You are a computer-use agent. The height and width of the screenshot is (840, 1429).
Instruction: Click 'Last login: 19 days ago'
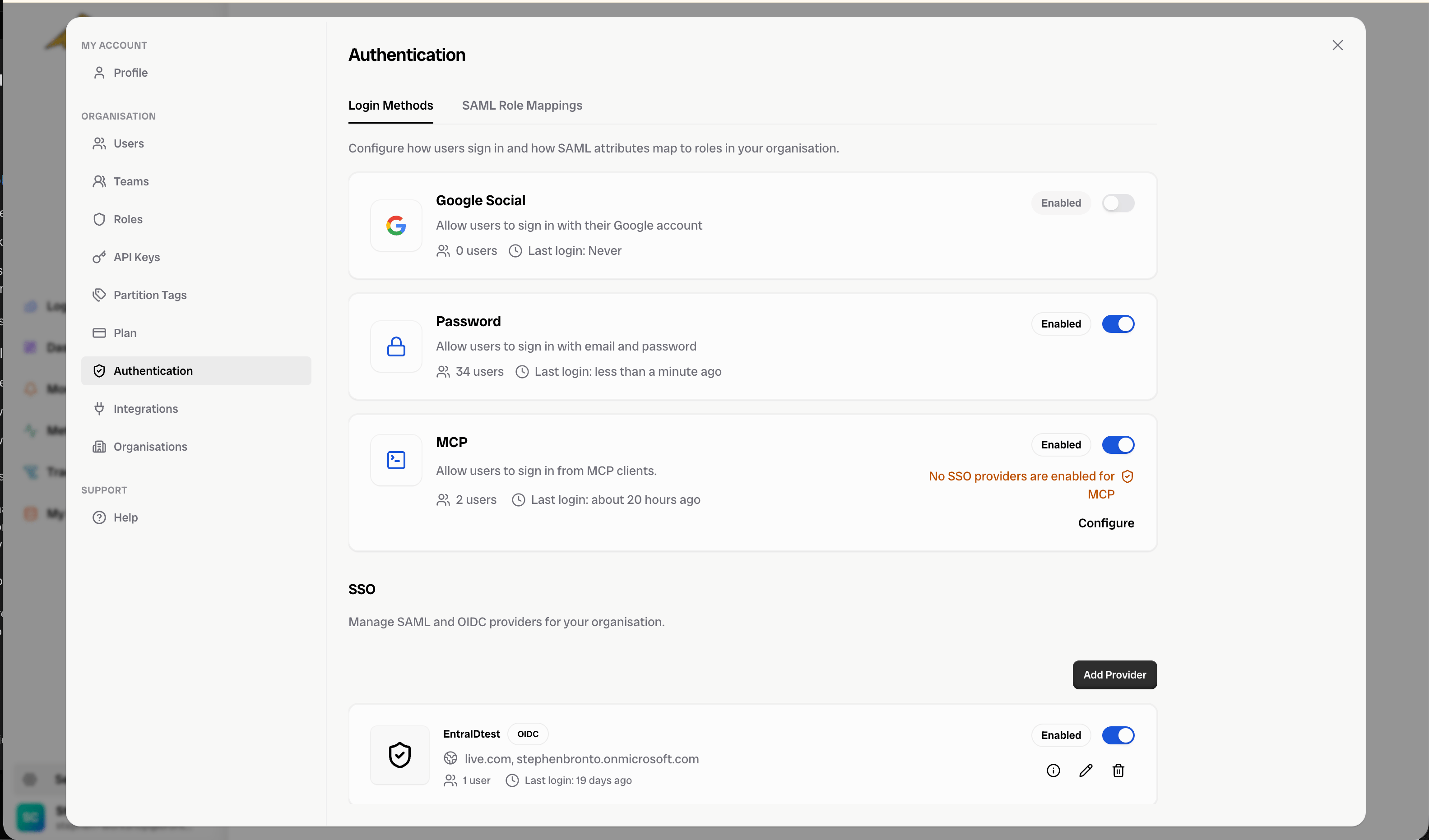pos(578,780)
